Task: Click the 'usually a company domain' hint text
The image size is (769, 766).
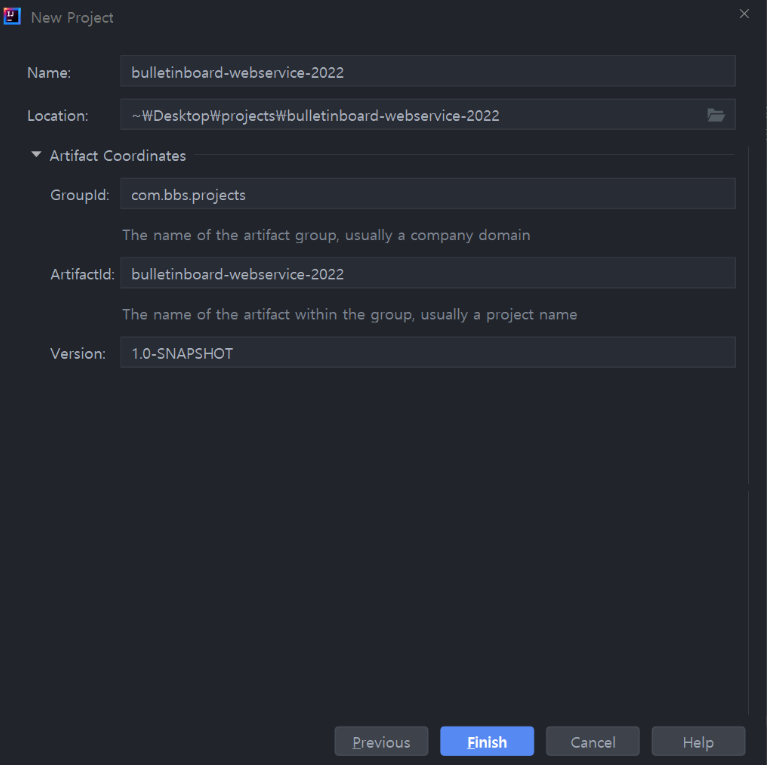Action: point(437,235)
